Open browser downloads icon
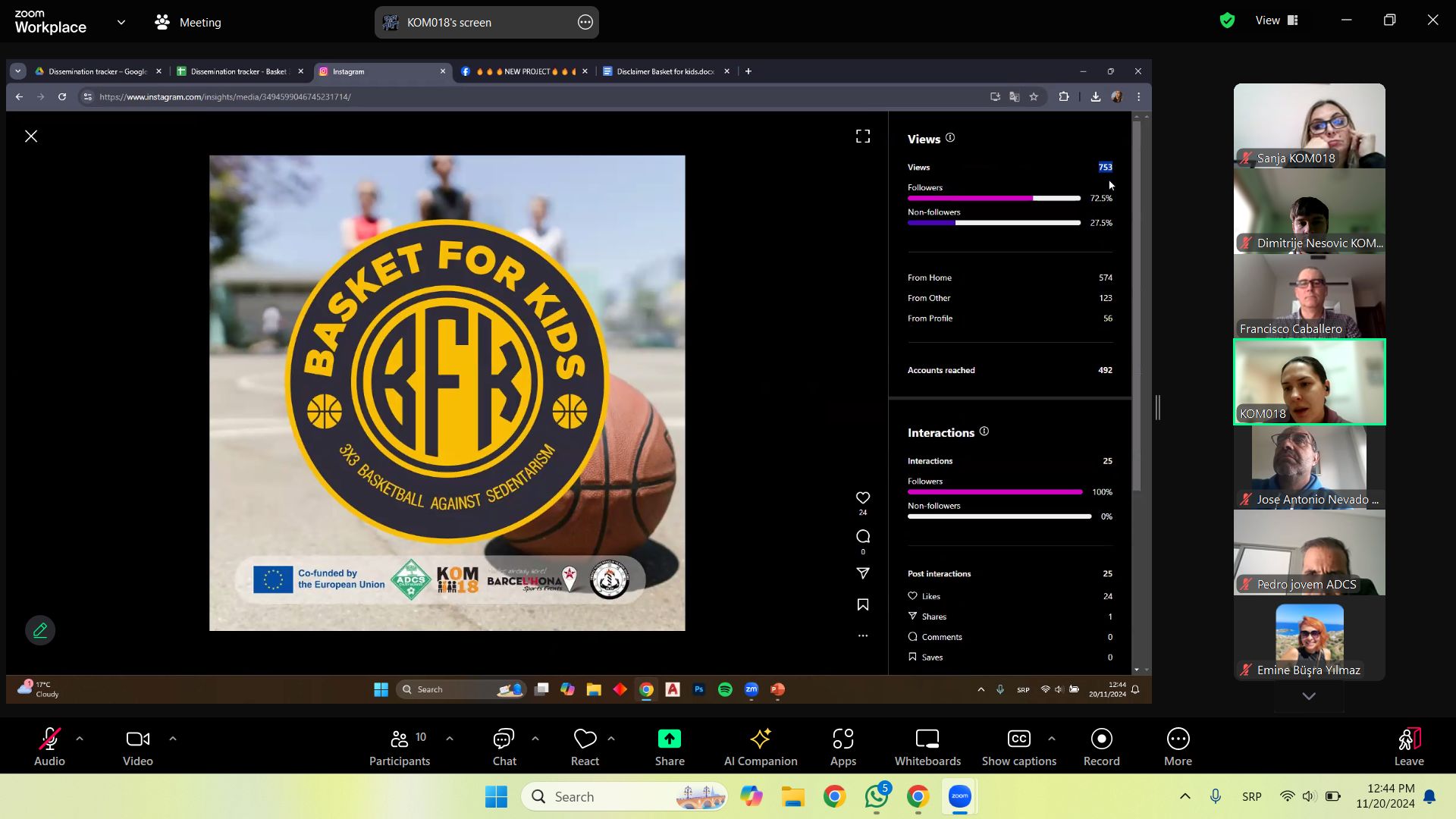Image resolution: width=1456 pixels, height=819 pixels. 1096,96
